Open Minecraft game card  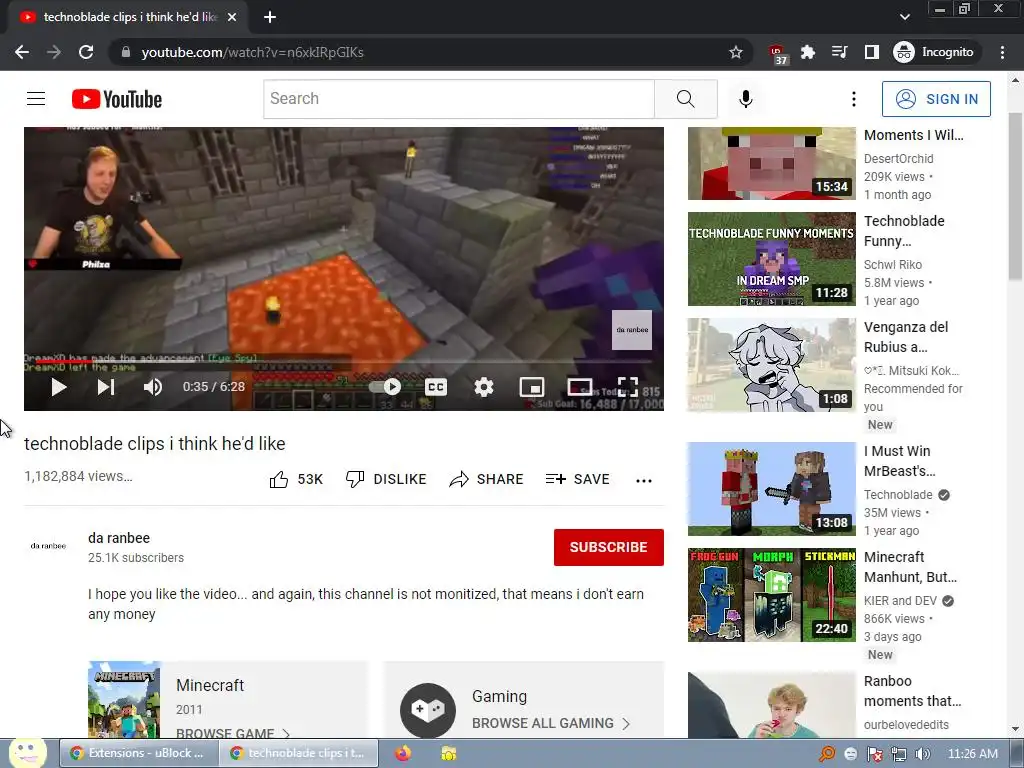[x=228, y=699]
